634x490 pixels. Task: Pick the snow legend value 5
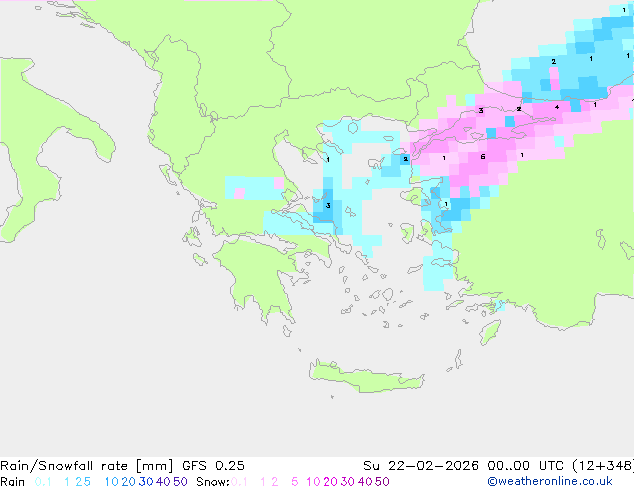(295, 482)
